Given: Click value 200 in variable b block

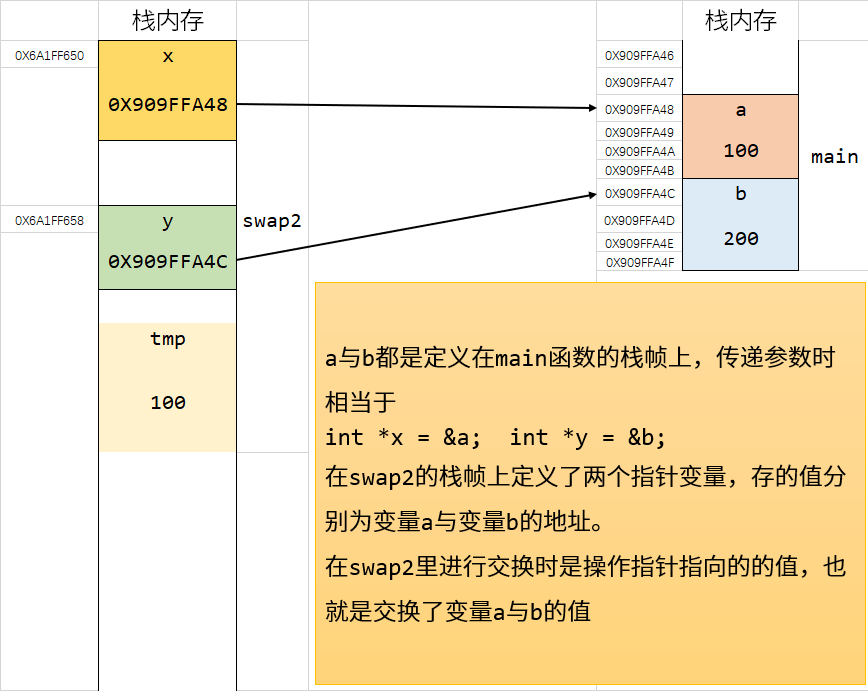Looking at the screenshot, I should tap(740, 239).
